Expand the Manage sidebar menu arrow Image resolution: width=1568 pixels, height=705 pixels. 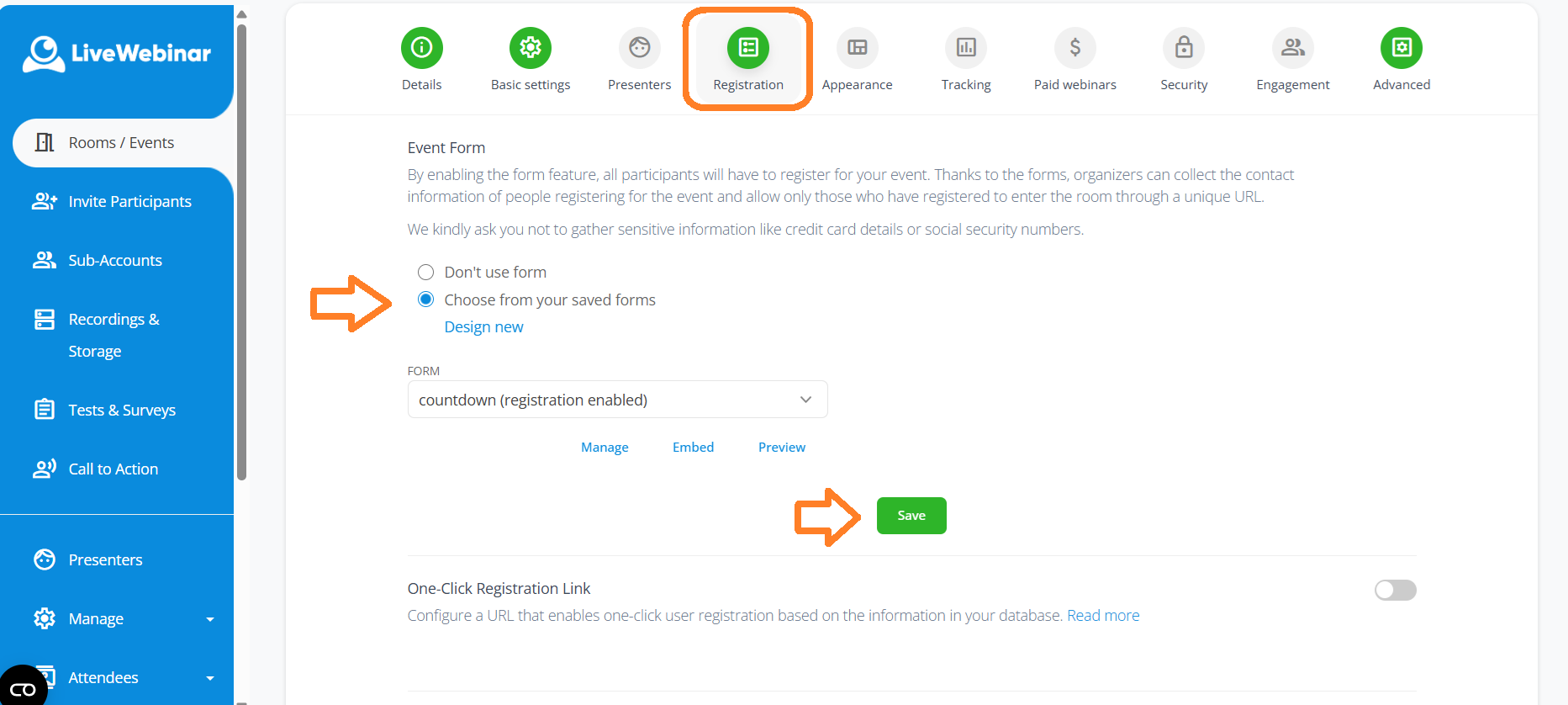[210, 619]
